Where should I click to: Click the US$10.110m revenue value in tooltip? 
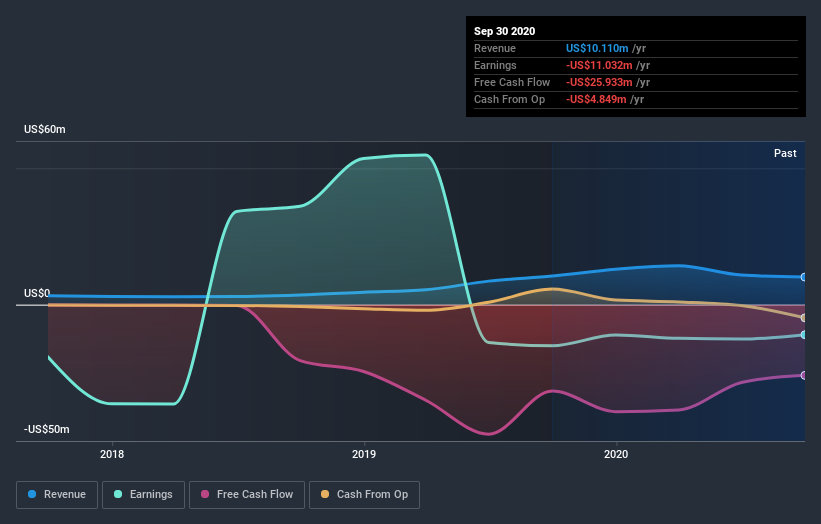point(597,48)
